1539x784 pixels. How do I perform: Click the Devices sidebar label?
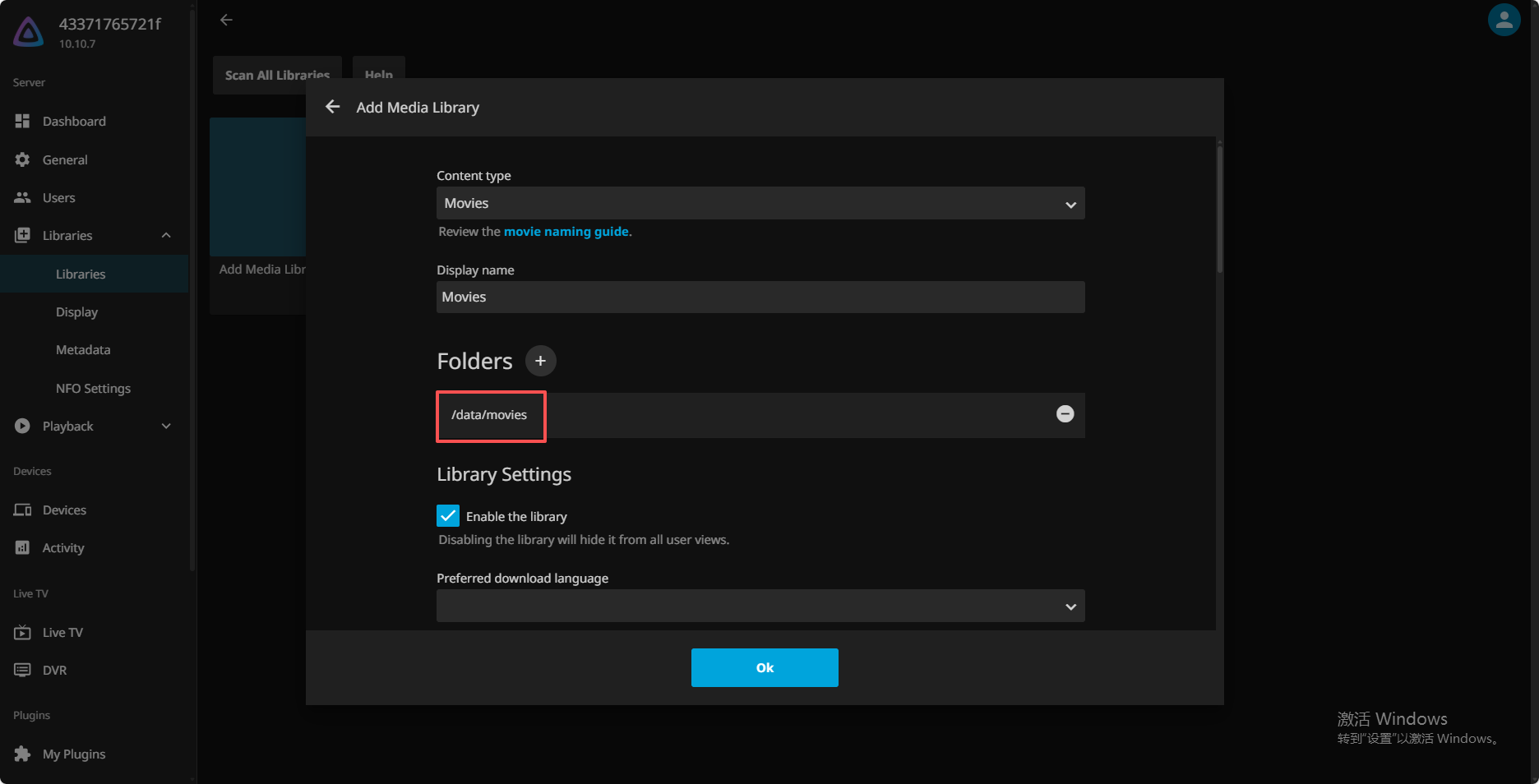[x=64, y=510]
